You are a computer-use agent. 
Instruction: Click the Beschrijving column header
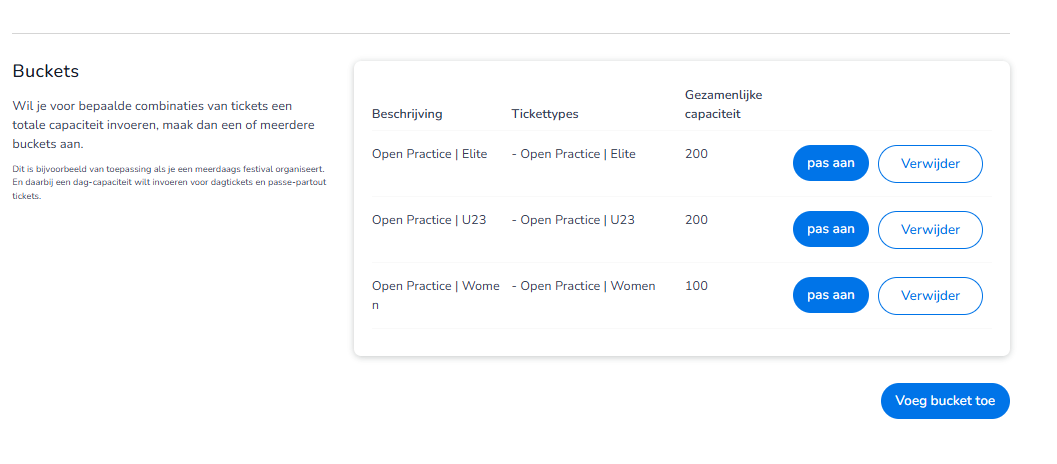pyautogui.click(x=407, y=114)
